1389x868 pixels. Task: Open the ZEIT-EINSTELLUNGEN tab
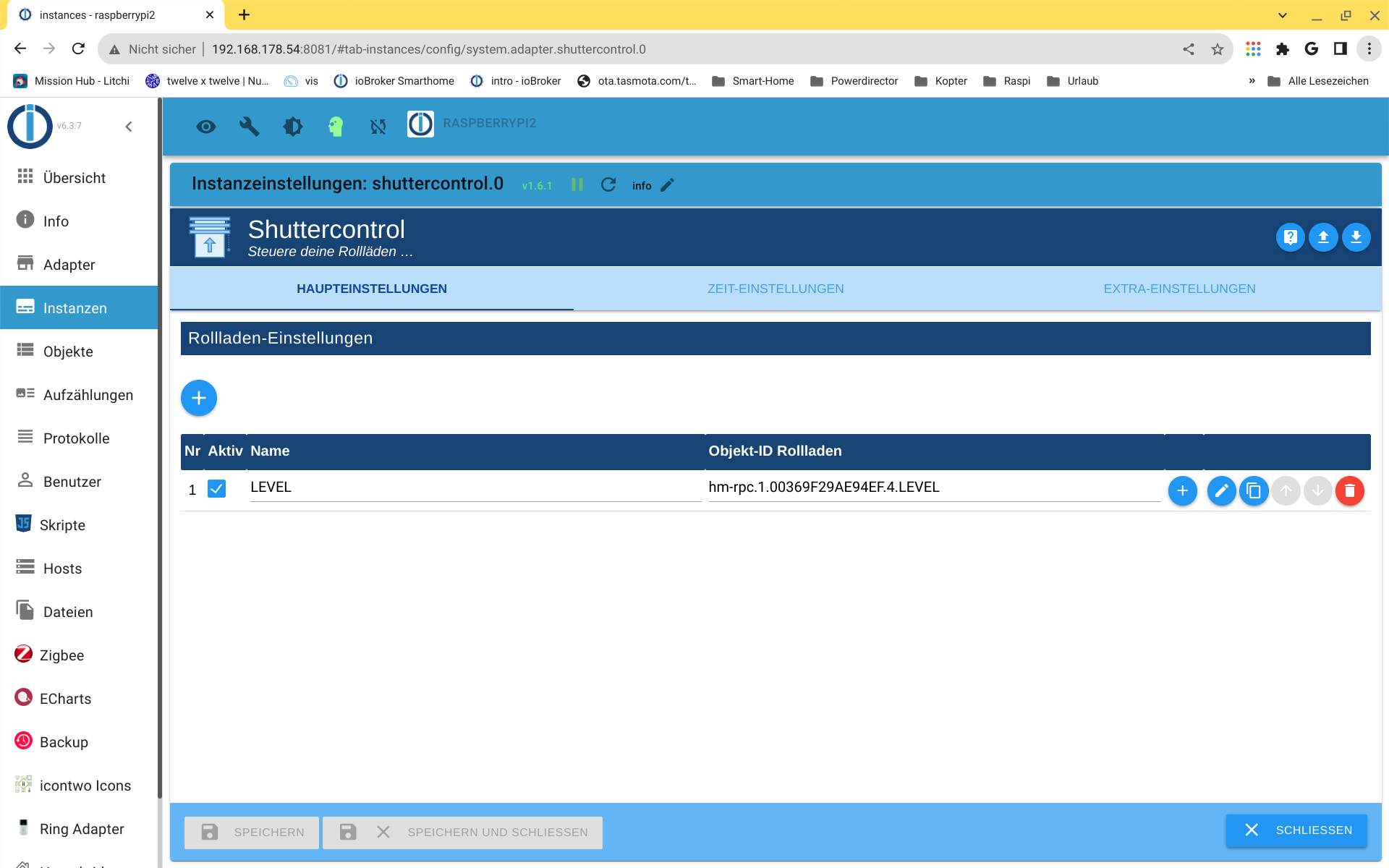click(776, 289)
